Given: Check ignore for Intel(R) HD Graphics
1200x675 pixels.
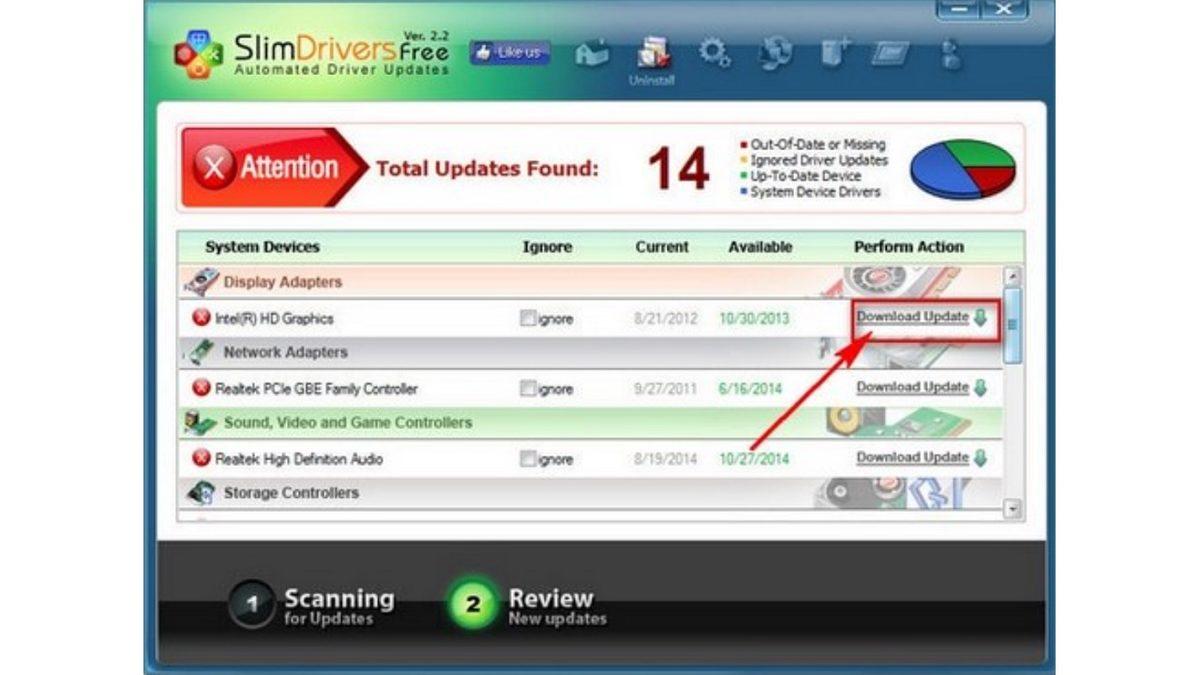Looking at the screenshot, I should coord(528,317).
